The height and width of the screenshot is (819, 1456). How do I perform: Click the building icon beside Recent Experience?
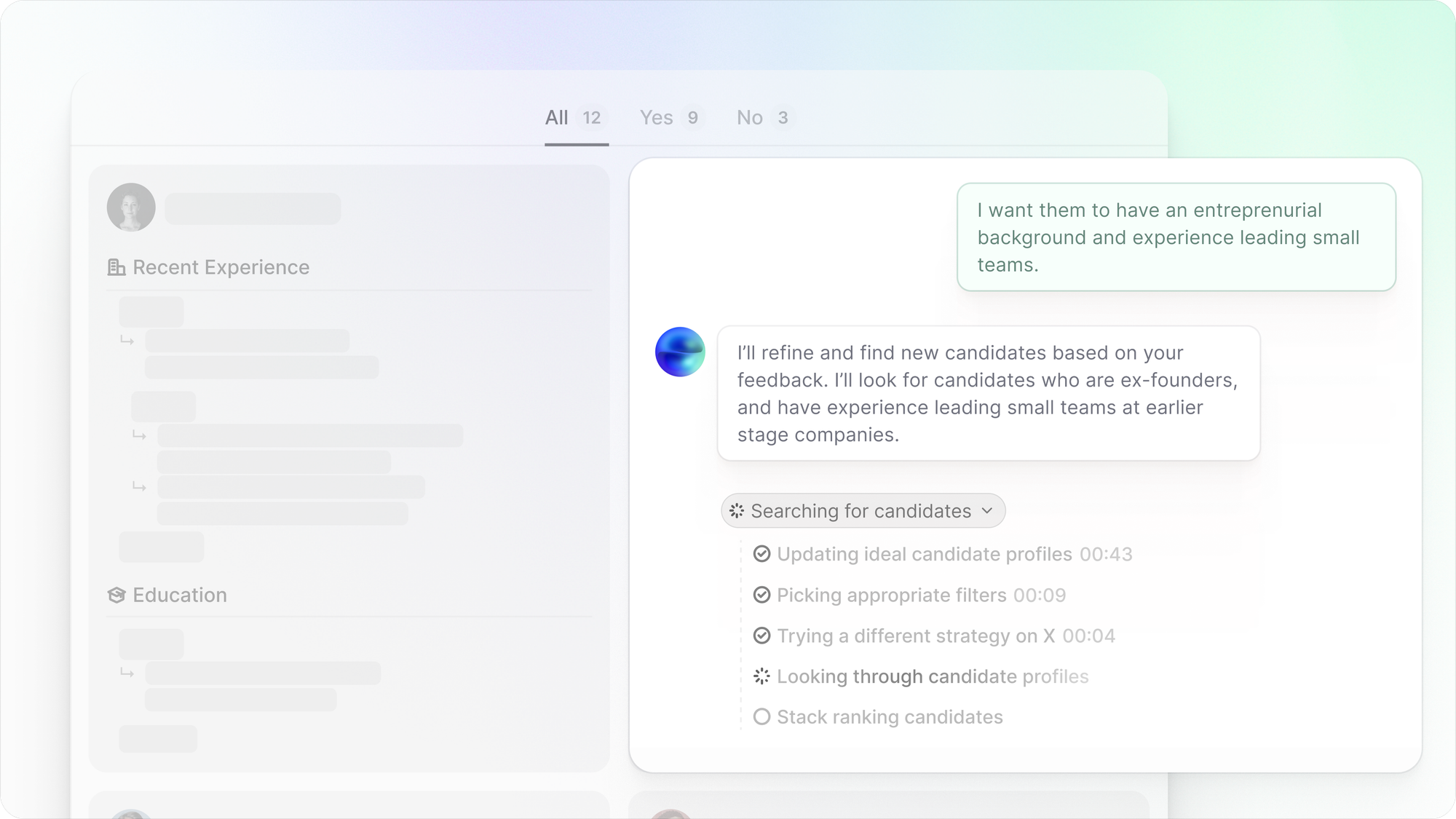click(x=116, y=267)
